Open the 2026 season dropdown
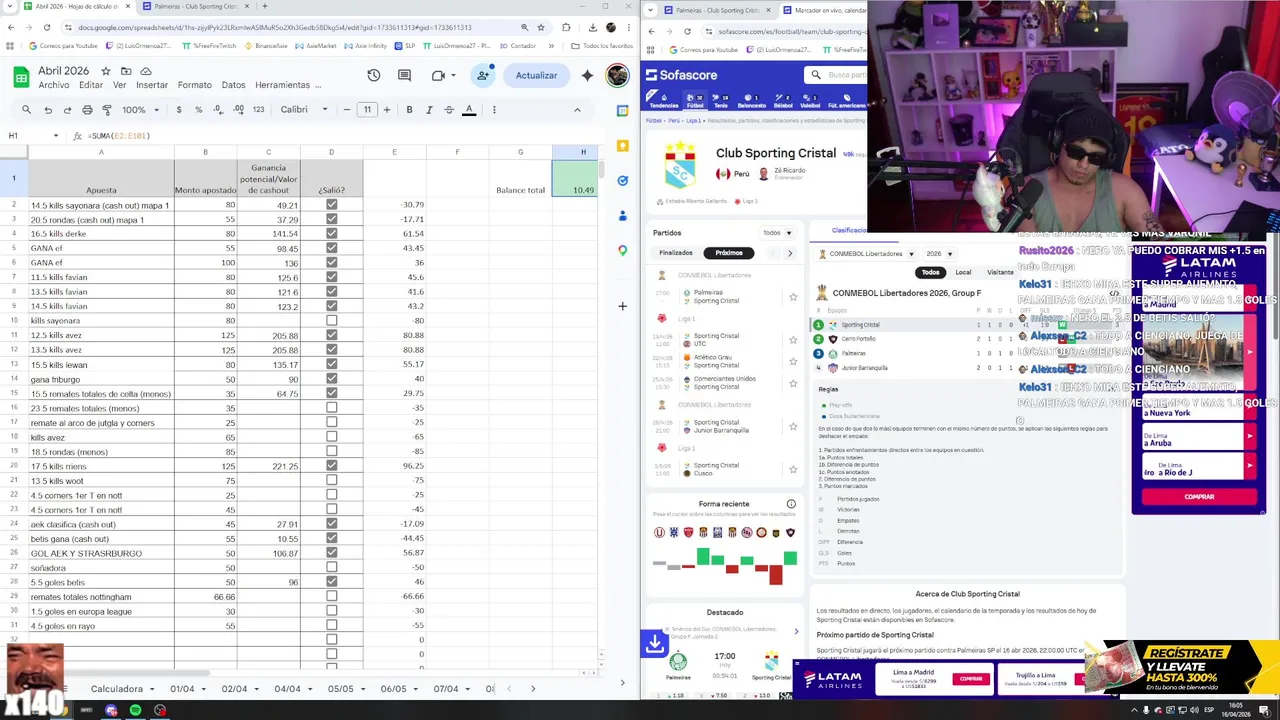This screenshot has width=1280, height=720. click(x=938, y=254)
